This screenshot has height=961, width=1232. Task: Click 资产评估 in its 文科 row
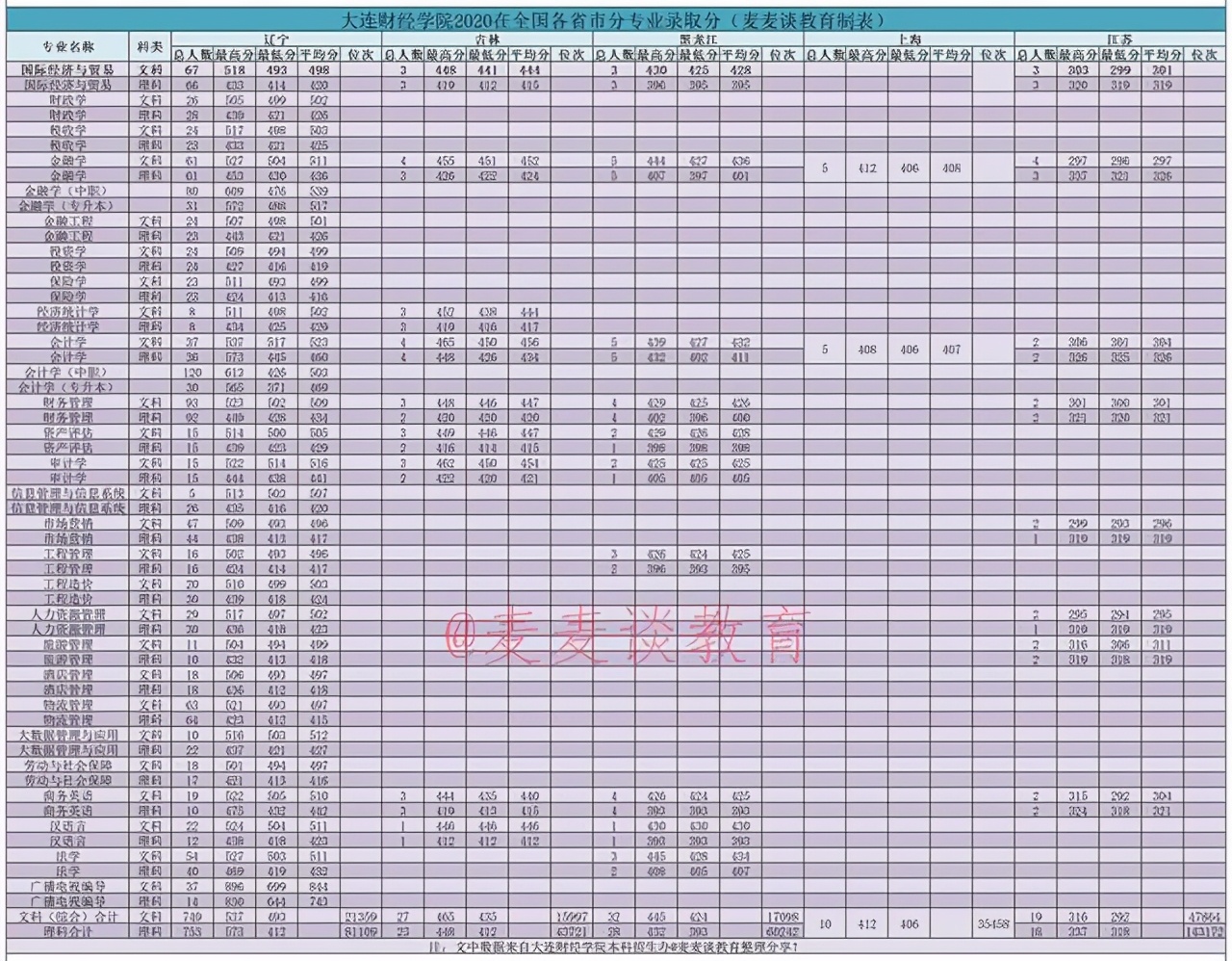point(68,432)
